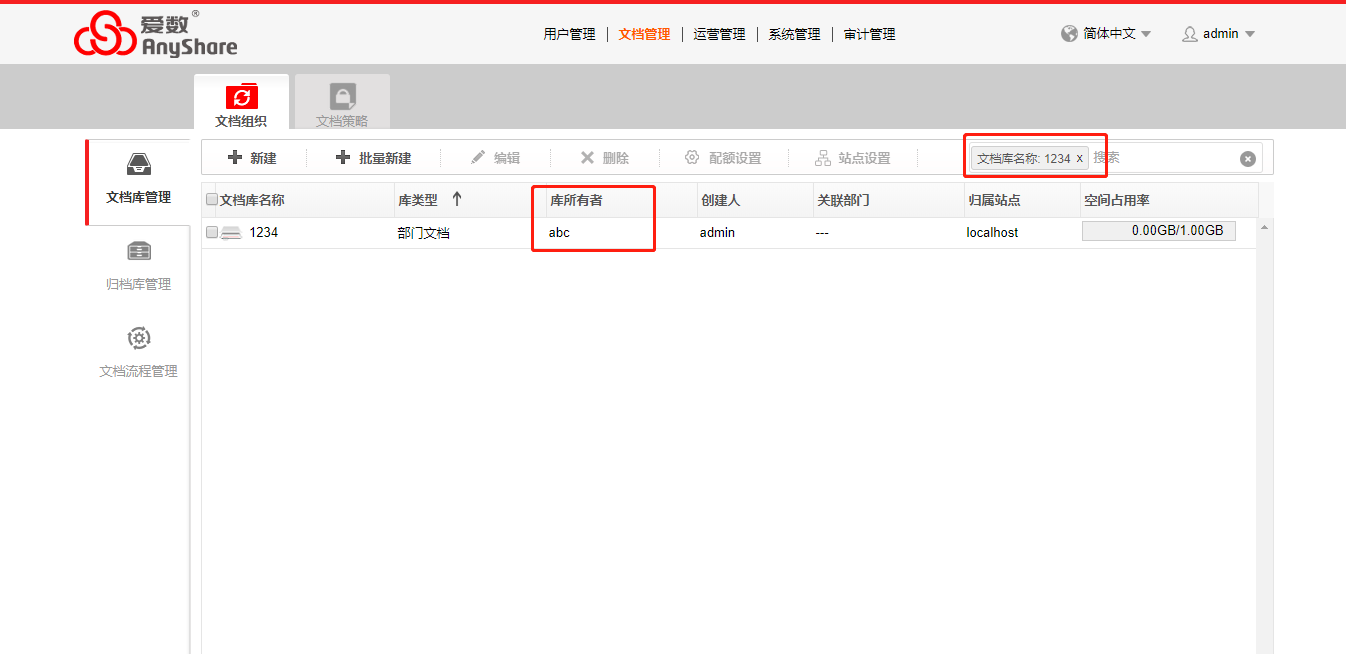Check the box for library 1234
1346x654 pixels.
click(211, 232)
